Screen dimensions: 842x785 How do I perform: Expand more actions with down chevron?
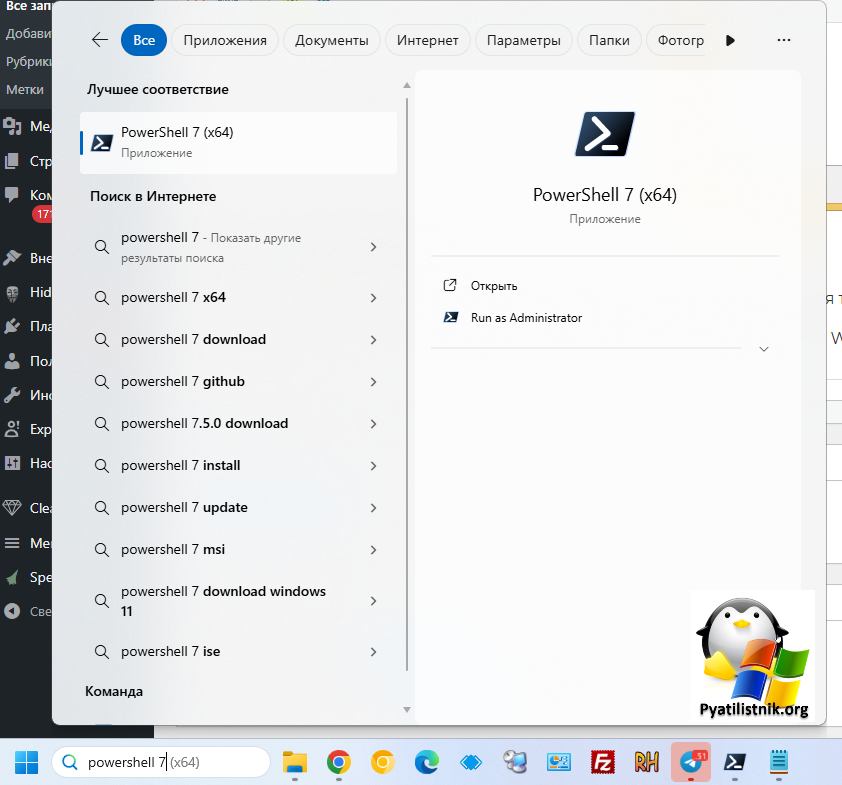pos(764,349)
